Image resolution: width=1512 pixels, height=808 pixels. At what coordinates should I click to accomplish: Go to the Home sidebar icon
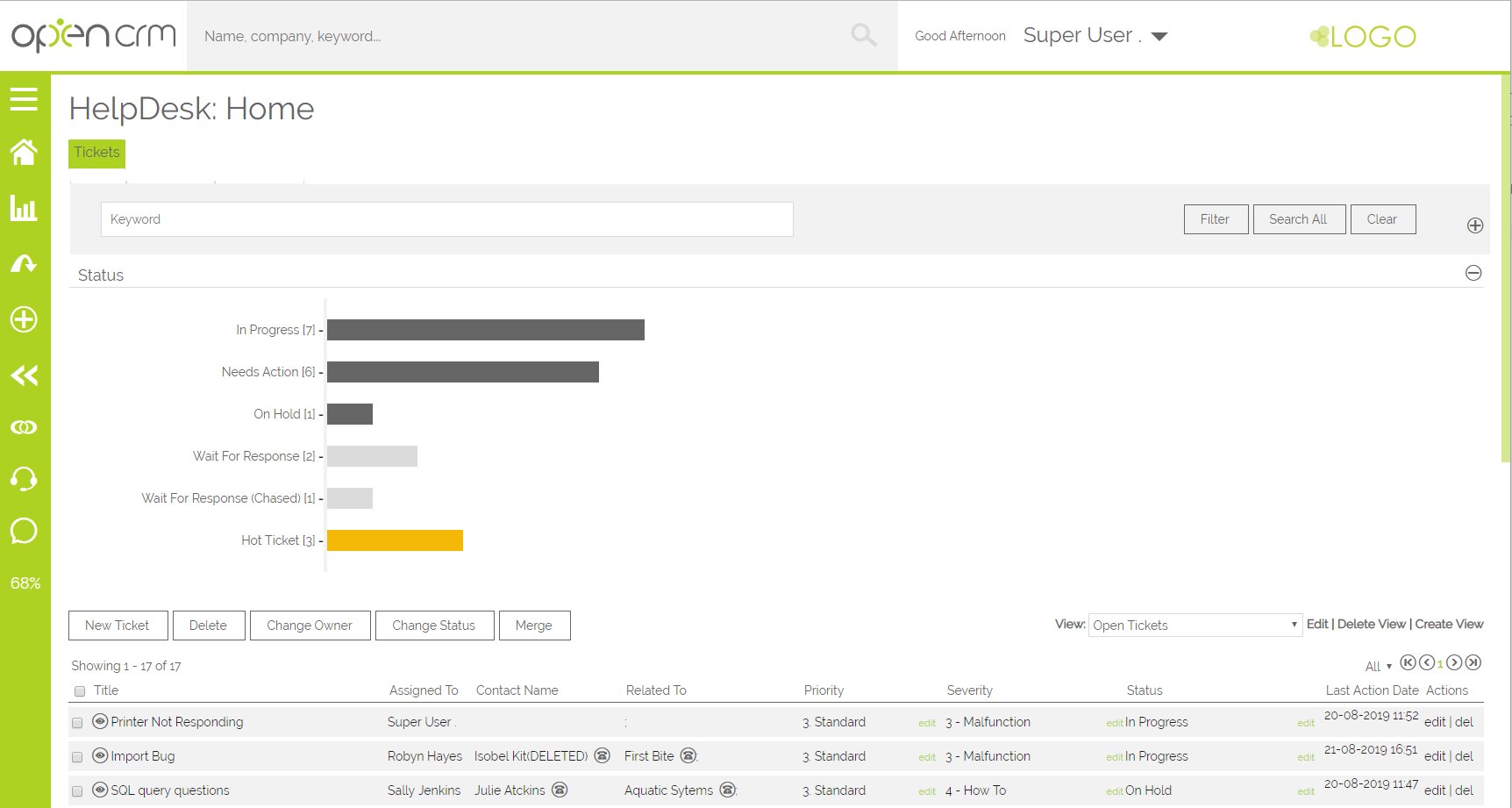pyautogui.click(x=24, y=153)
